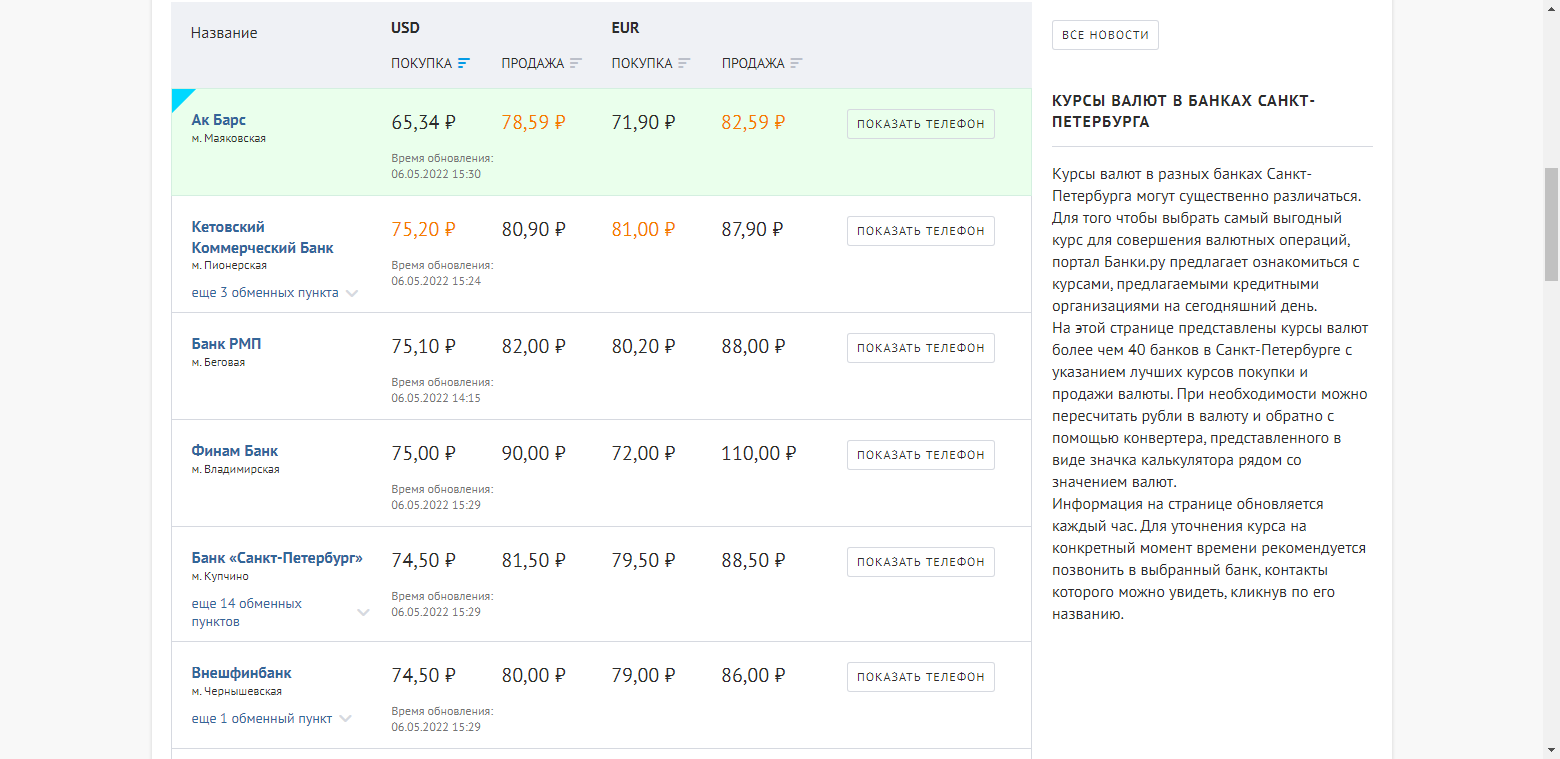
Task: Open Банк «Санкт-Петербург» link
Action: click(277, 558)
